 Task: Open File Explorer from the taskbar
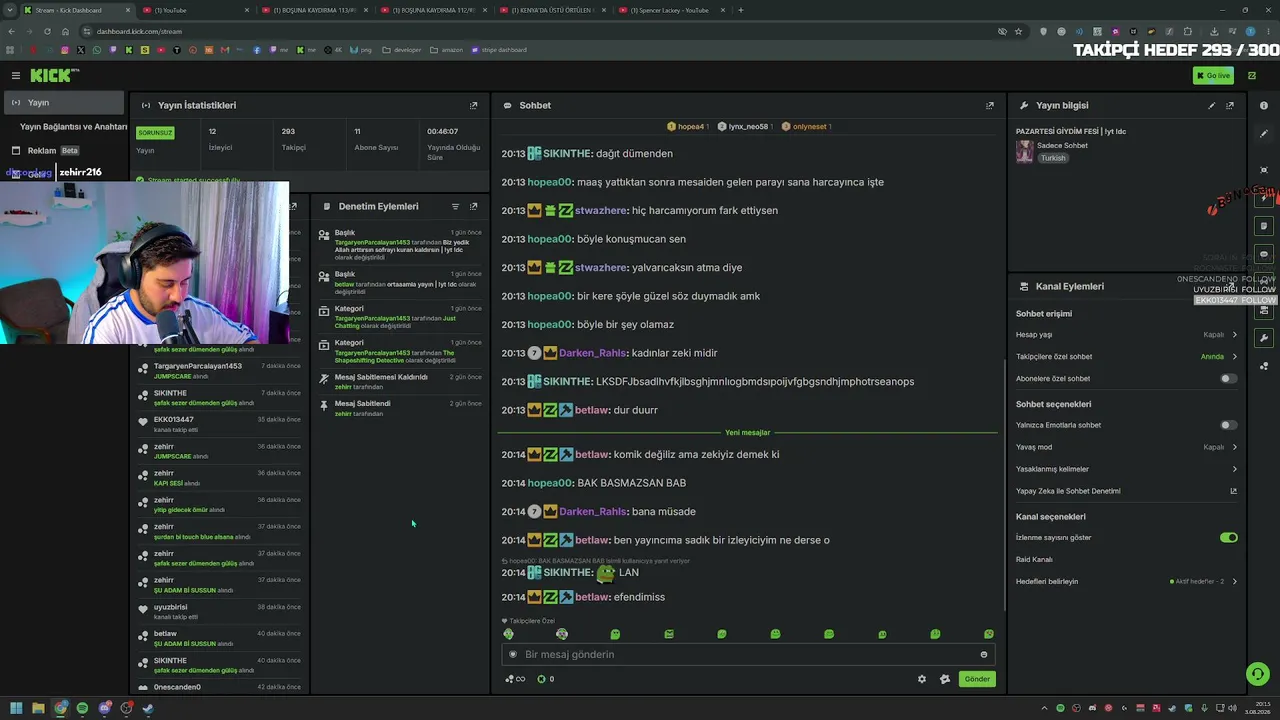pyautogui.click(x=38, y=708)
